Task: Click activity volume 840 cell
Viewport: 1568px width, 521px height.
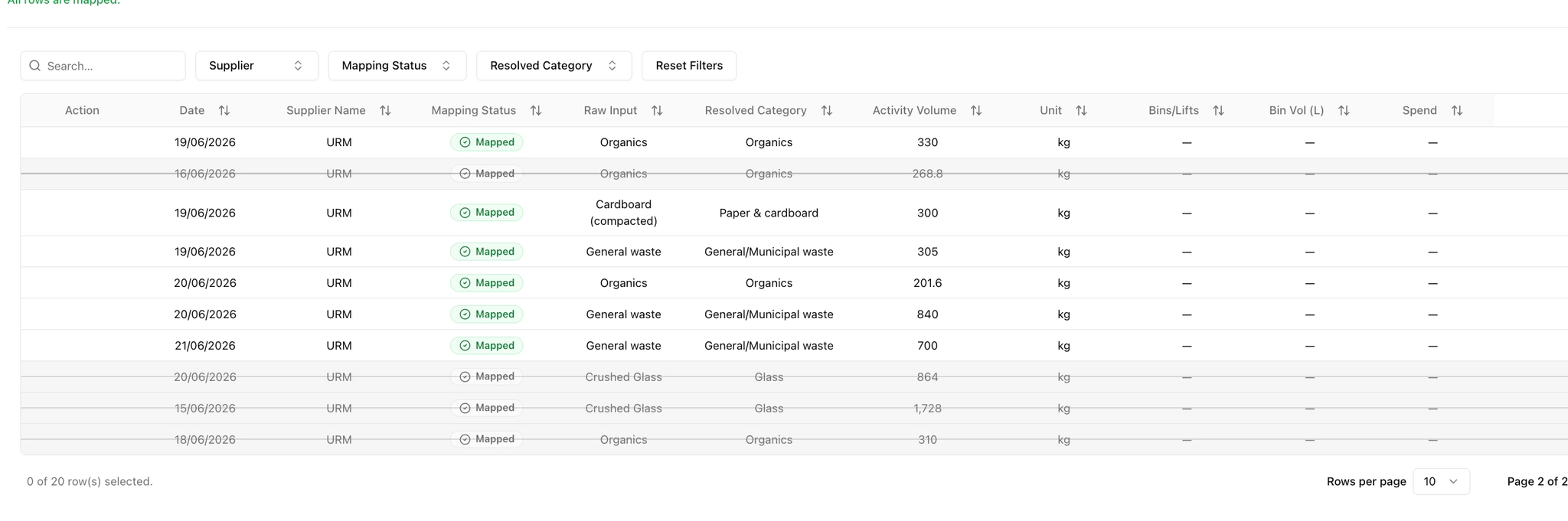Action: point(927,314)
